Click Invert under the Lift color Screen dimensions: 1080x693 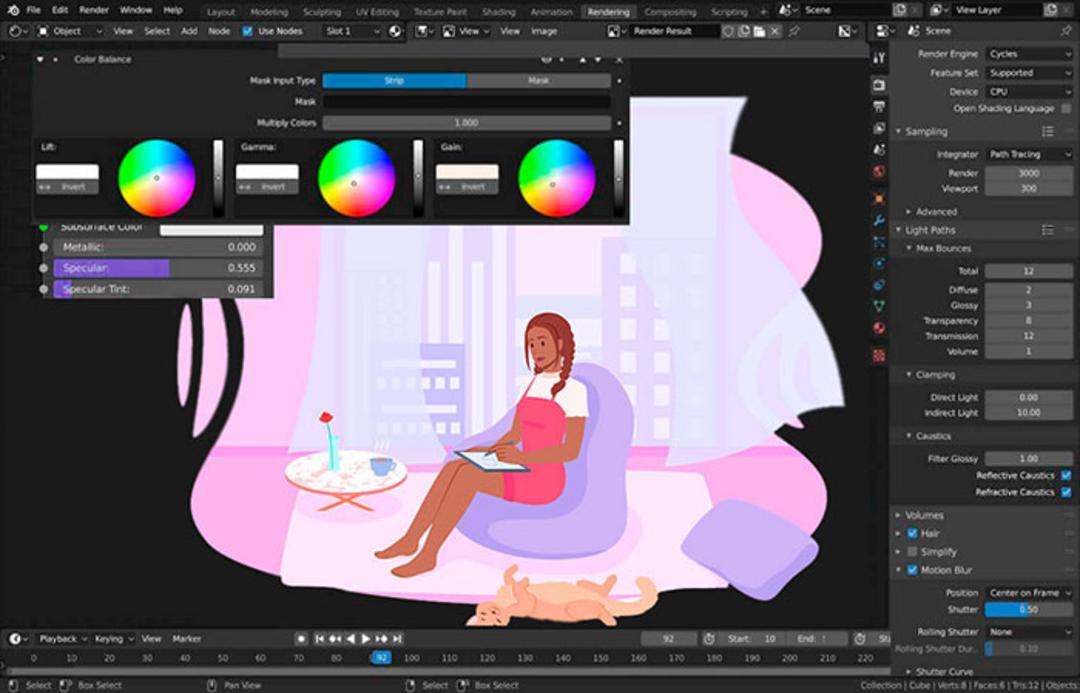coord(68,187)
